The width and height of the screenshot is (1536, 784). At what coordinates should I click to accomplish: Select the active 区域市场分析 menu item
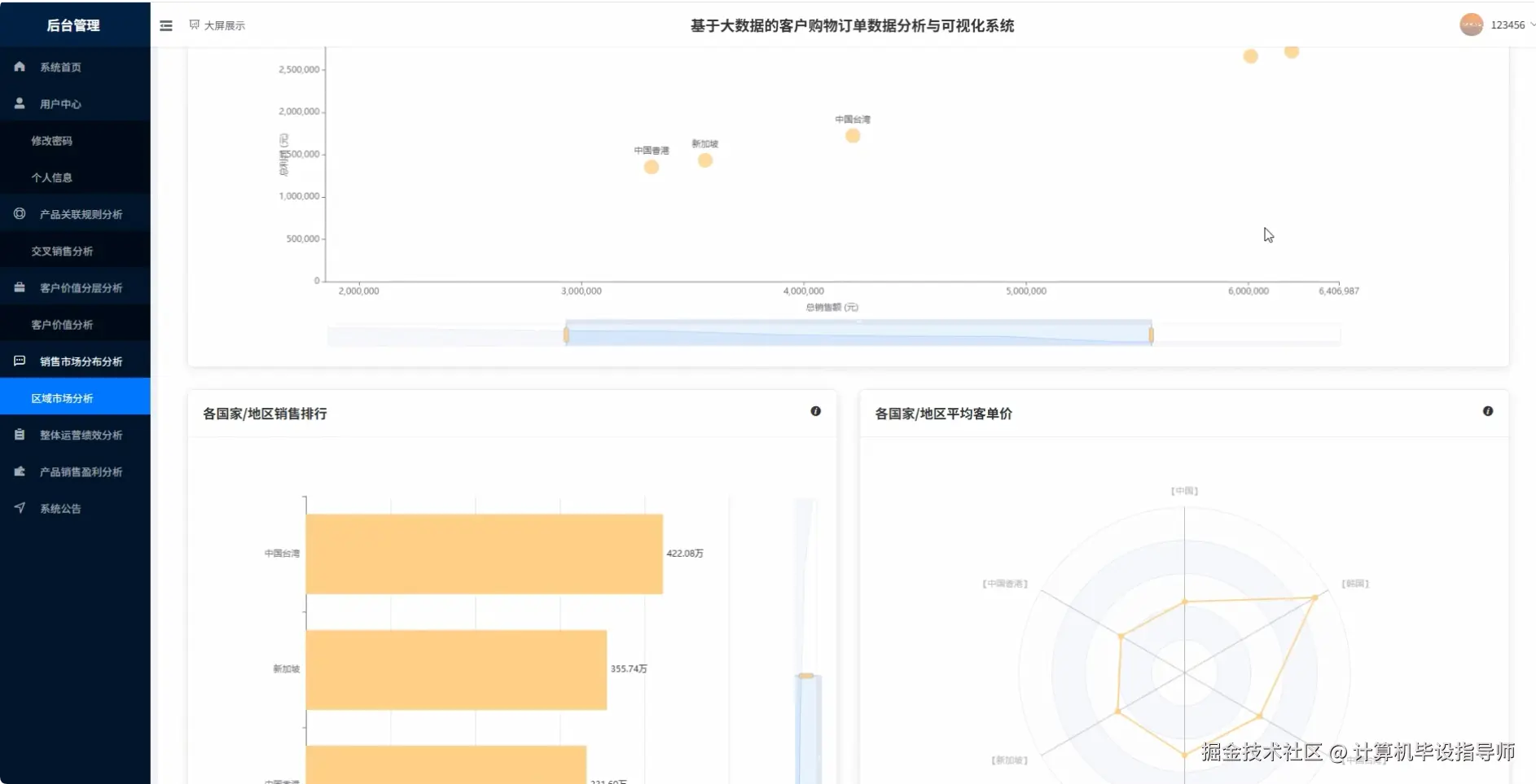click(75, 398)
